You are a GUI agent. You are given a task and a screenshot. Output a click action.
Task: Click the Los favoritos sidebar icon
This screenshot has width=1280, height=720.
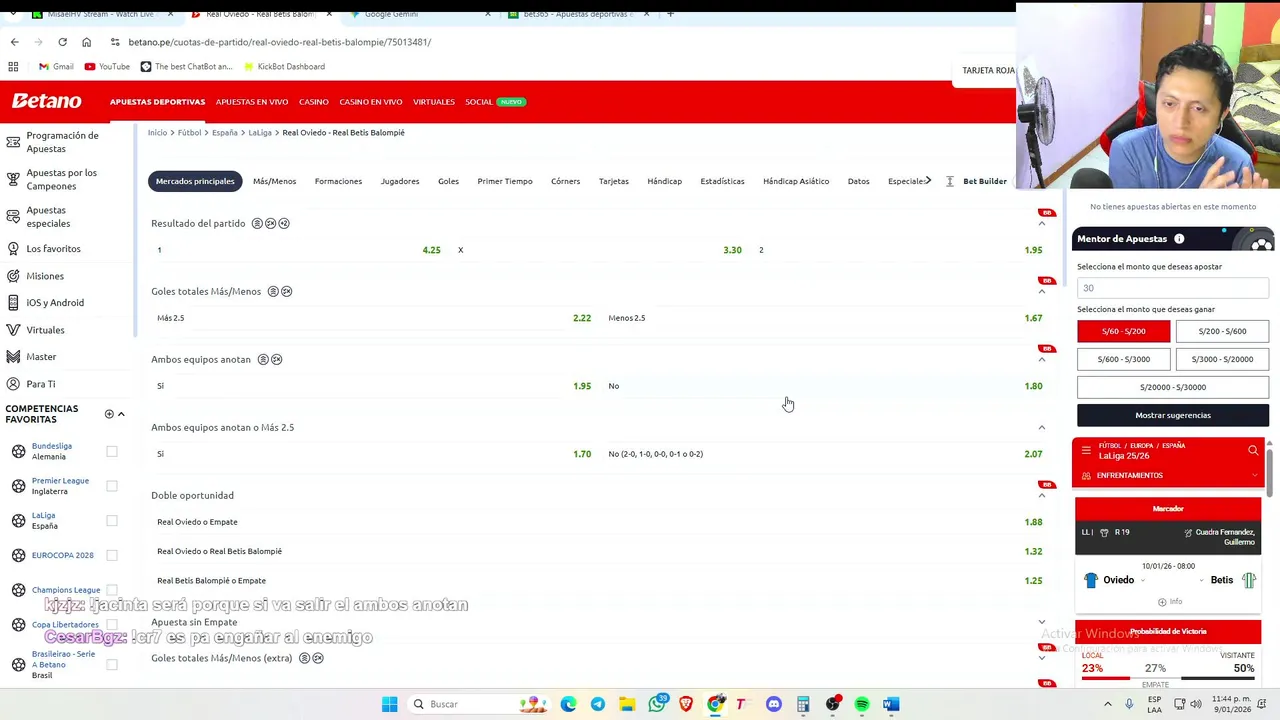tap(13, 249)
